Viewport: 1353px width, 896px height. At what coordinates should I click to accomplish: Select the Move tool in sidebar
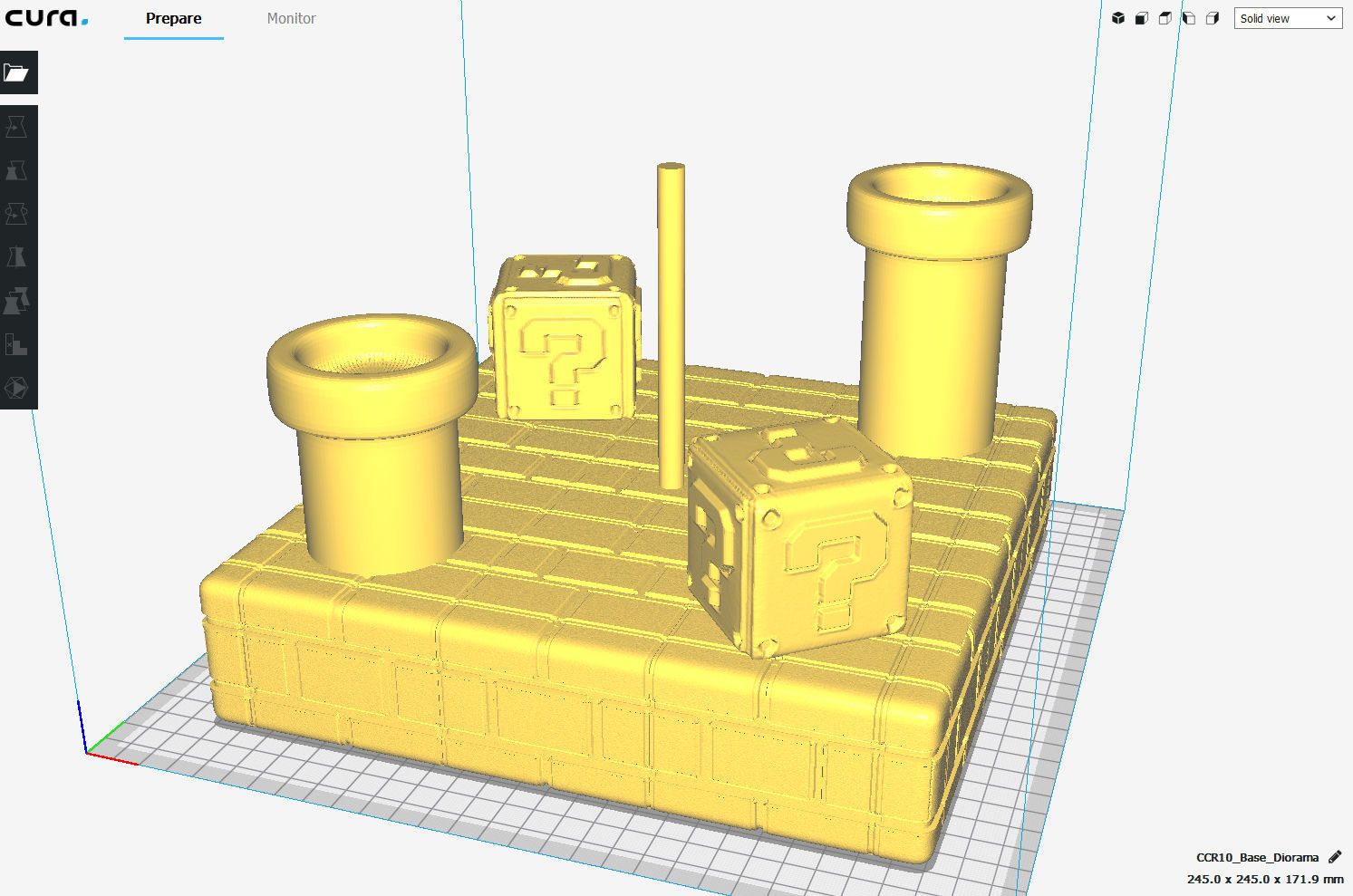(16, 127)
